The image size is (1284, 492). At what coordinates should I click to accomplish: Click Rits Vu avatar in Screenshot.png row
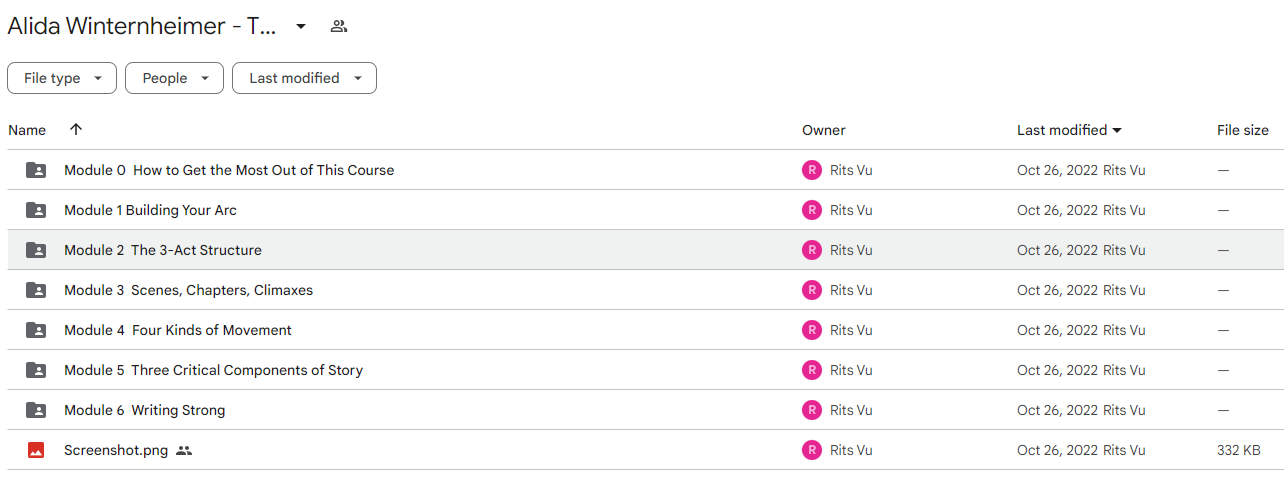812,450
